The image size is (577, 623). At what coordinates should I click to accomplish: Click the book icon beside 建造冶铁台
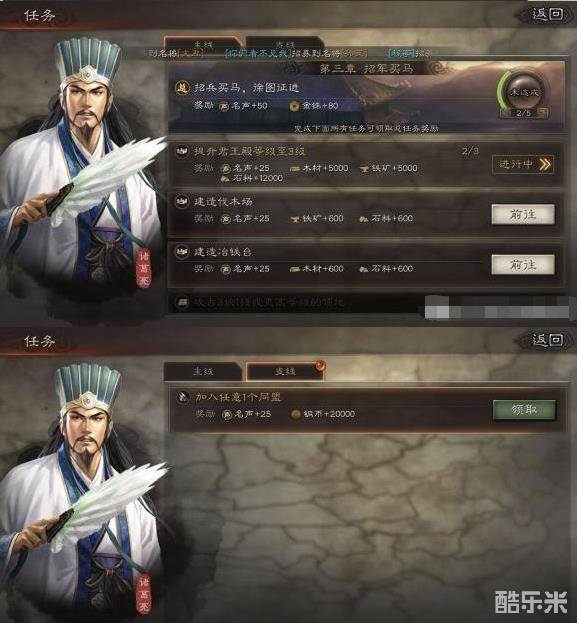pyautogui.click(x=182, y=252)
